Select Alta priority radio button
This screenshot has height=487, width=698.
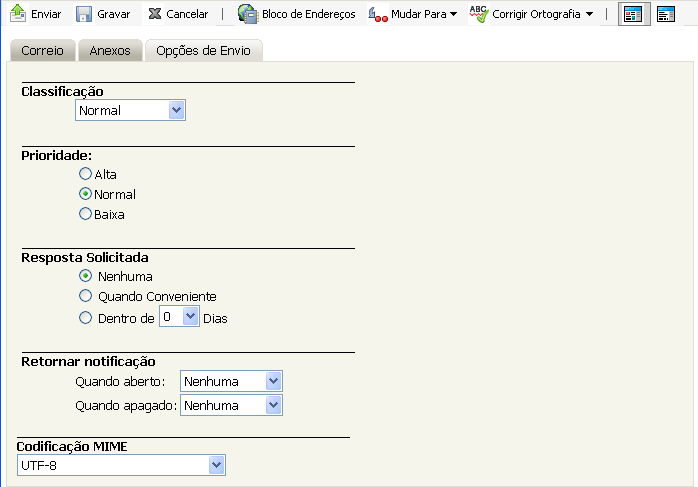click(x=85, y=174)
